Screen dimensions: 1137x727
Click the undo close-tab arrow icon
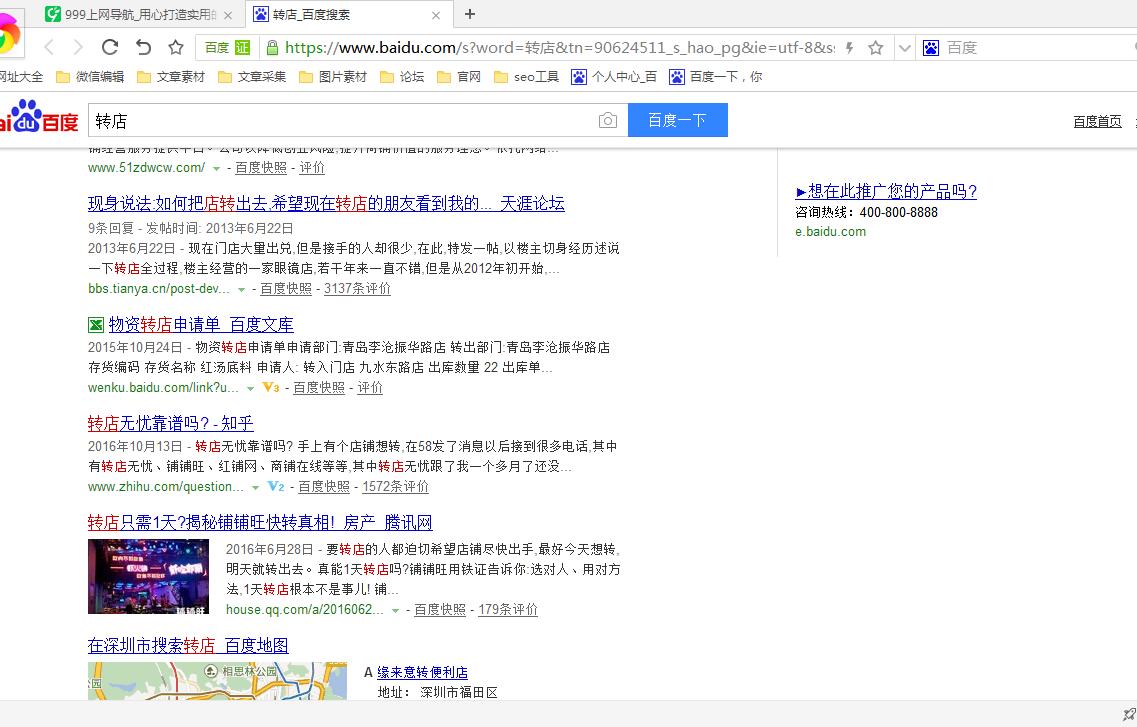coord(143,47)
